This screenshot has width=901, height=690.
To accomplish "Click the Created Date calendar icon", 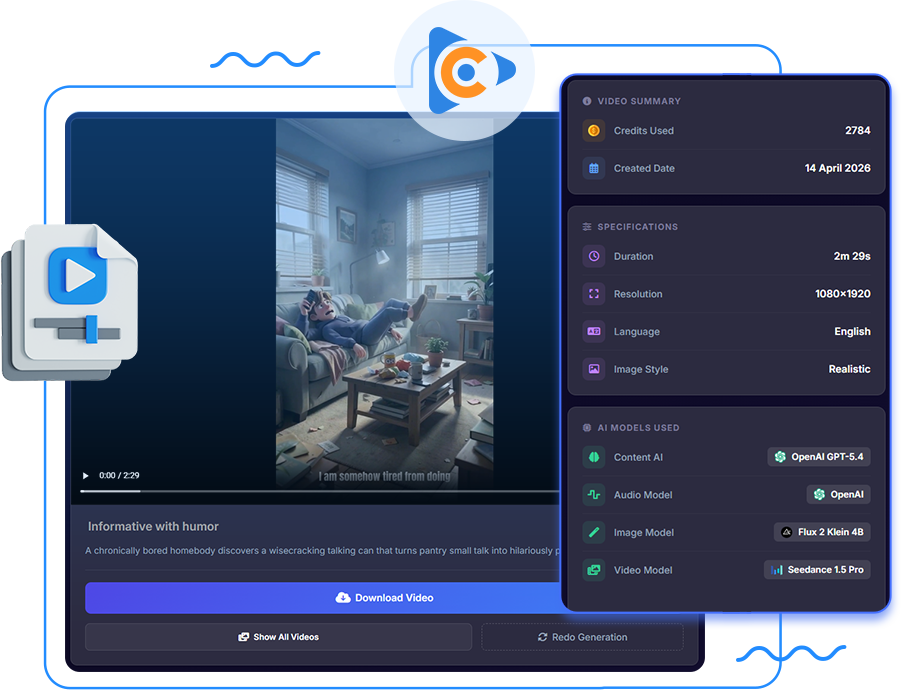I will [593, 169].
